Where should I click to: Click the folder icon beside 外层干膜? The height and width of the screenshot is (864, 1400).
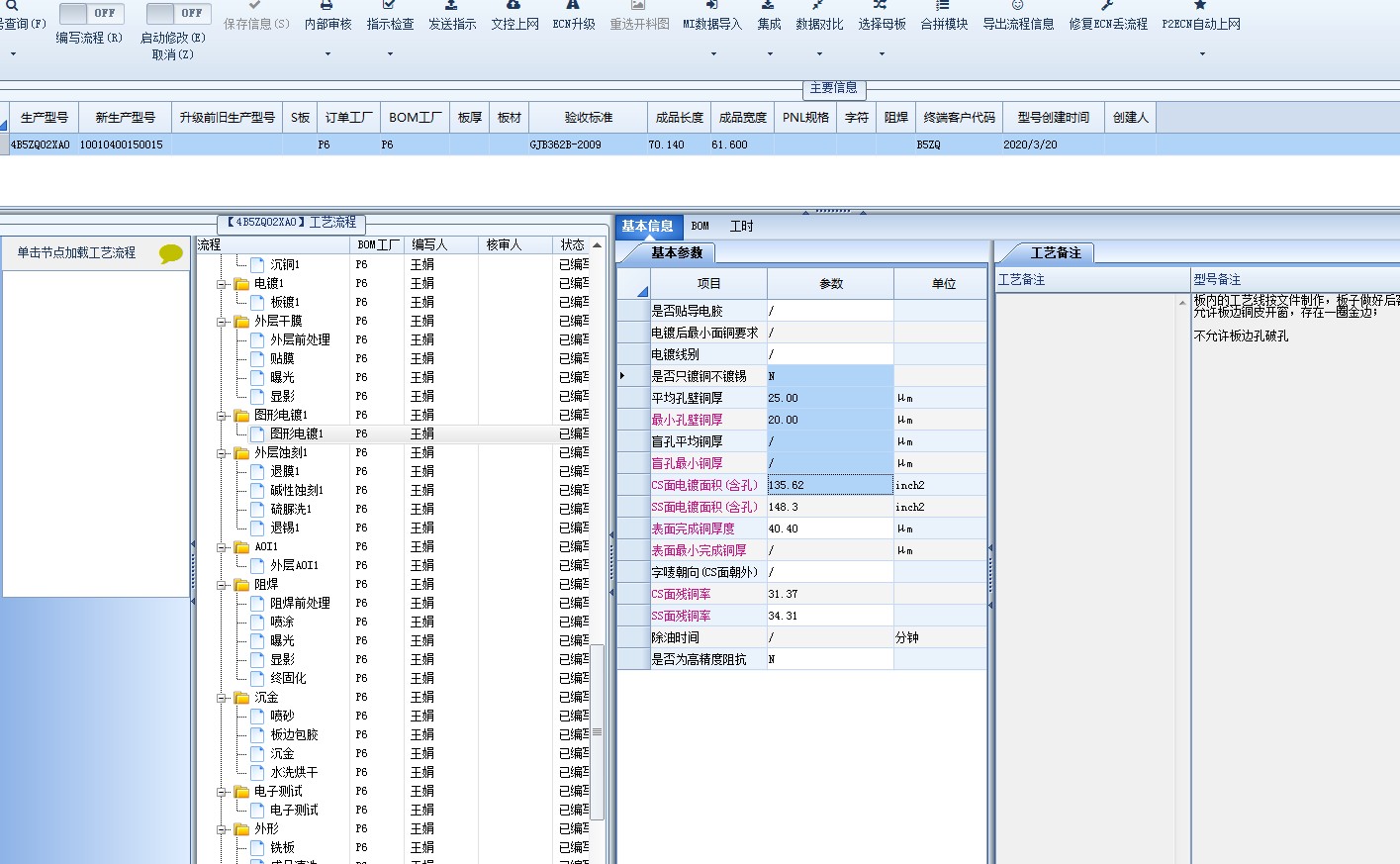pos(241,322)
